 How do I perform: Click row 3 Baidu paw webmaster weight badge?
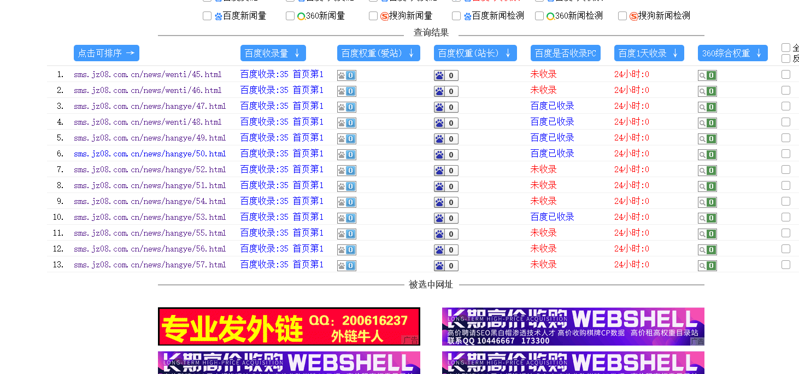[x=446, y=108]
